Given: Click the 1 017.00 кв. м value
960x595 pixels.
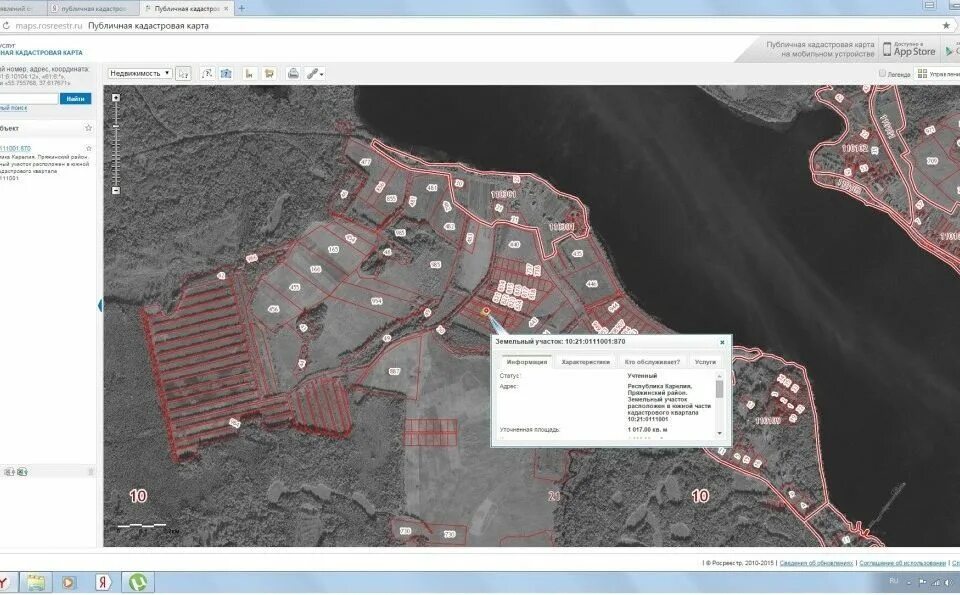Looking at the screenshot, I should 647,430.
